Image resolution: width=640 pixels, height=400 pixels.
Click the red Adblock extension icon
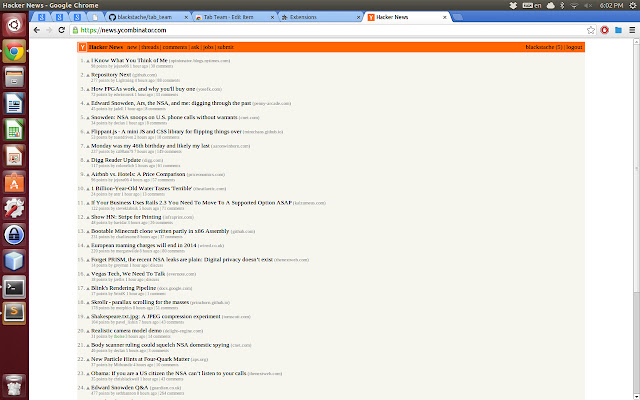click(604, 31)
